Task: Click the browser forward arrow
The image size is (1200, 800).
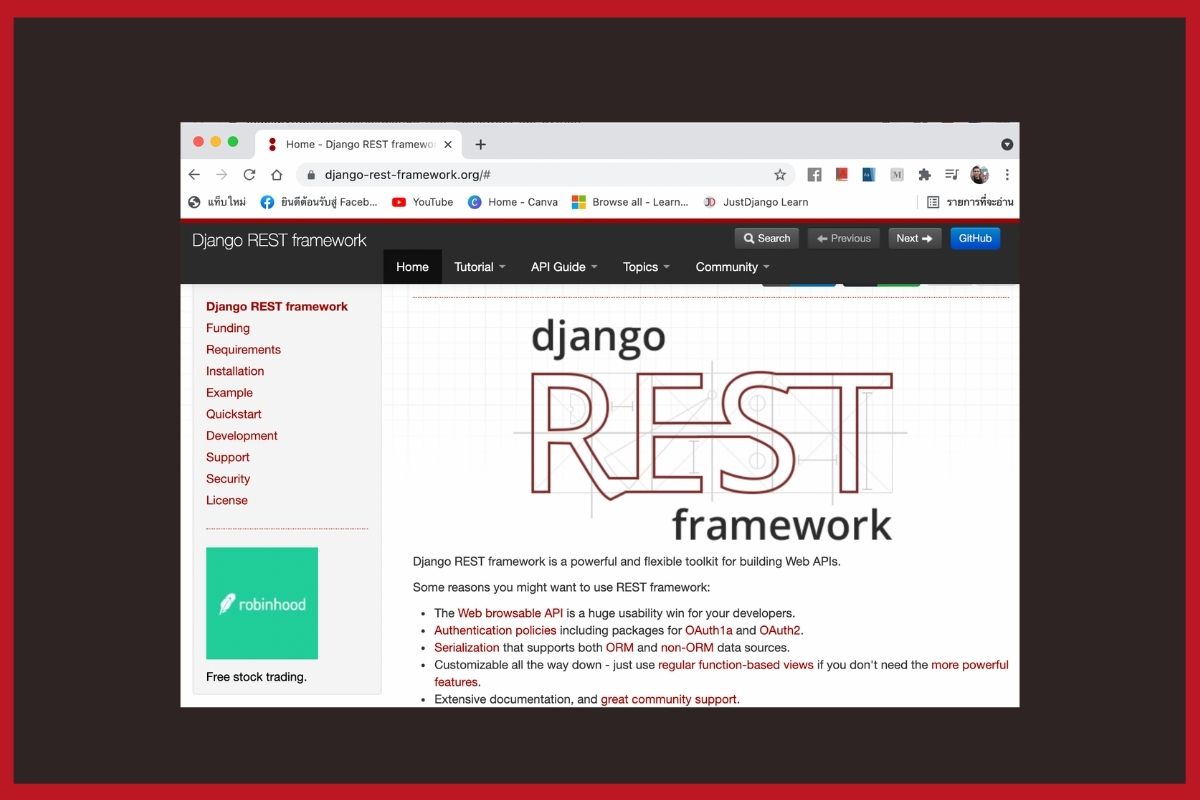Action: coord(221,174)
